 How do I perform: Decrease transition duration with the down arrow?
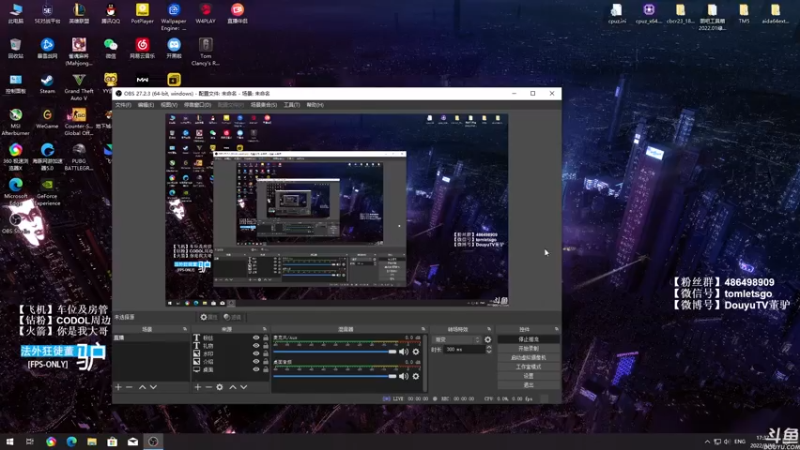489,352
